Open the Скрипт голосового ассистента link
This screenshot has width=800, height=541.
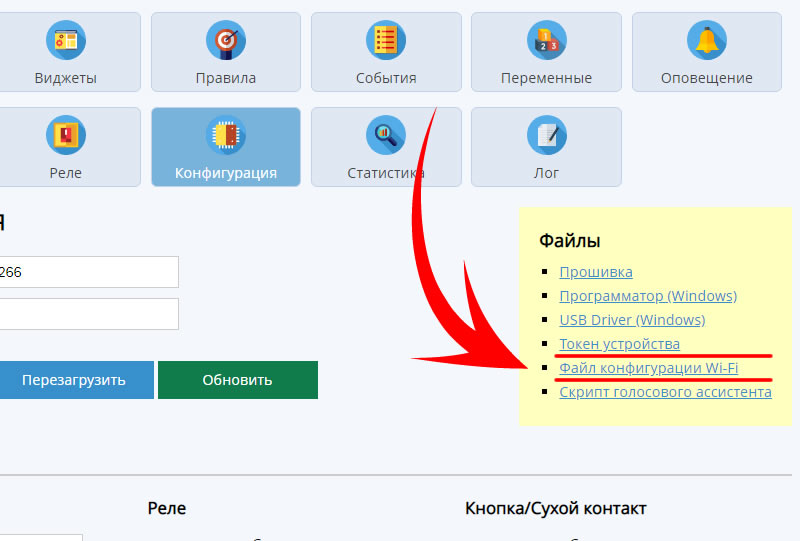[x=665, y=392]
